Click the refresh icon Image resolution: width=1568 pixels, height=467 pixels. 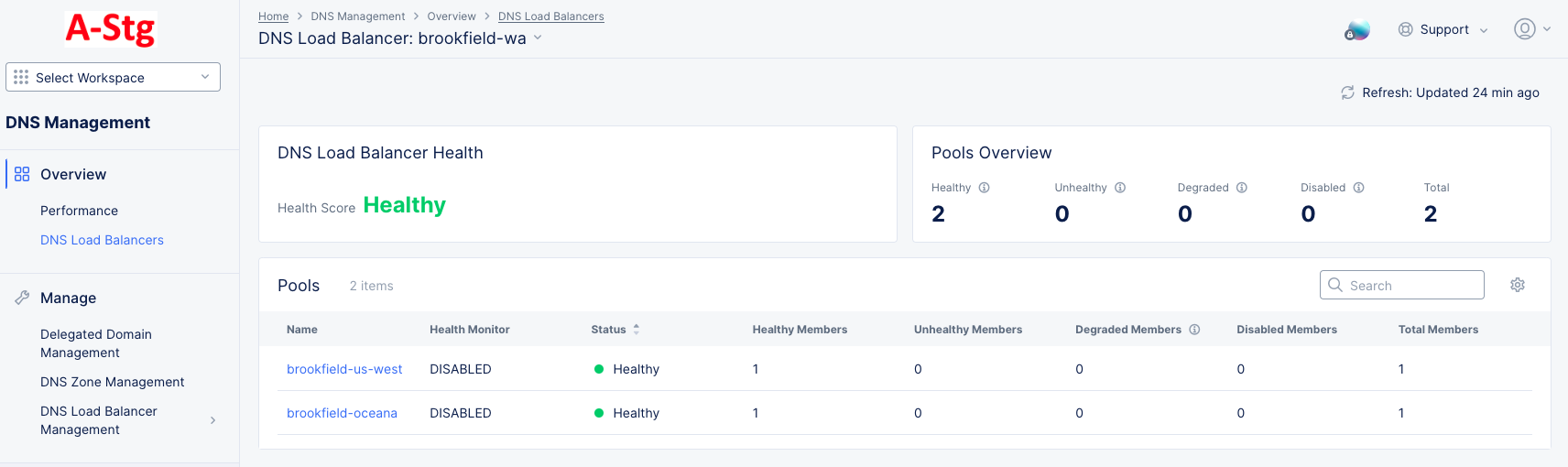(1347, 92)
